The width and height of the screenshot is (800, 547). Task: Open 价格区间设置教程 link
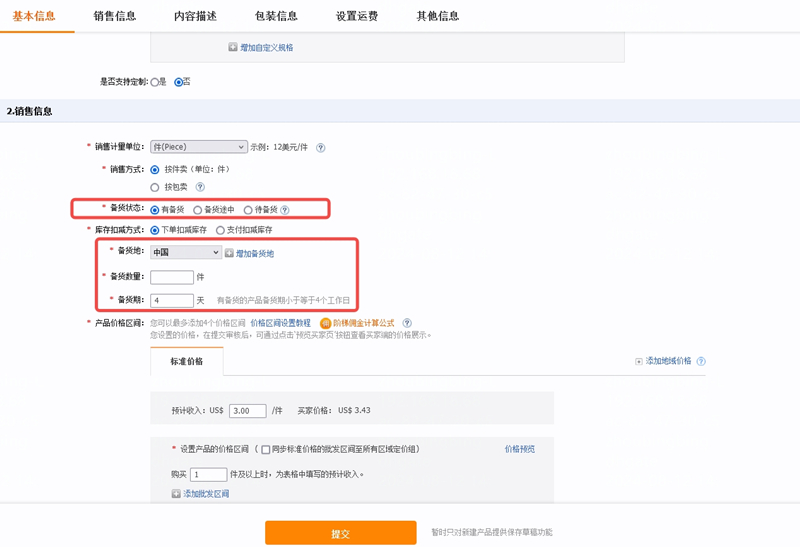281,323
